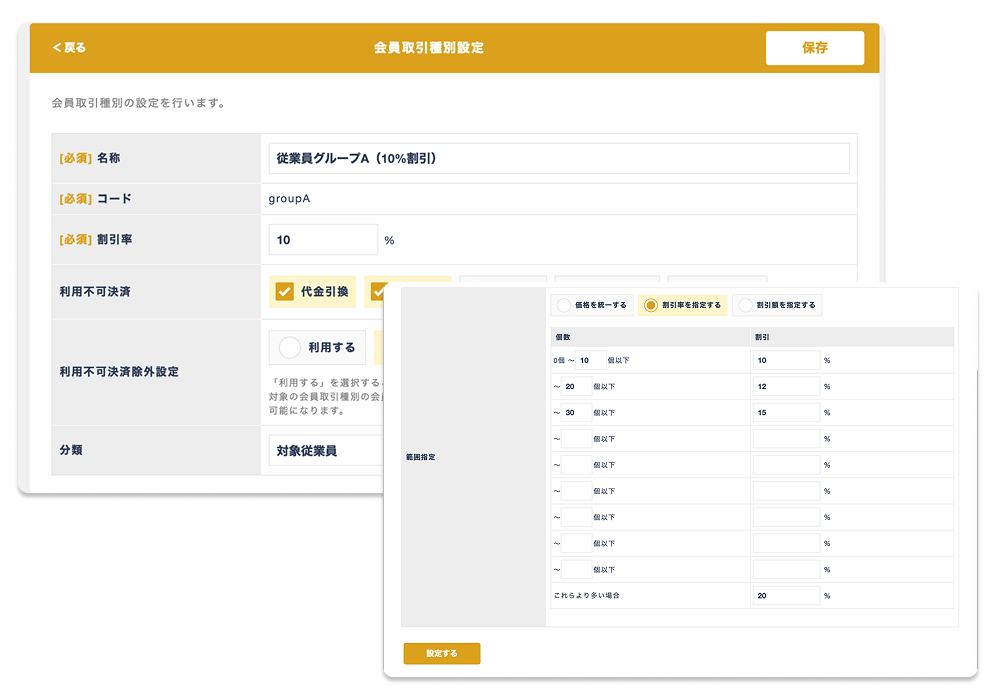The height and width of the screenshot is (700, 1000).
Task: Click the quantity field containing 20
Action: (x=576, y=386)
